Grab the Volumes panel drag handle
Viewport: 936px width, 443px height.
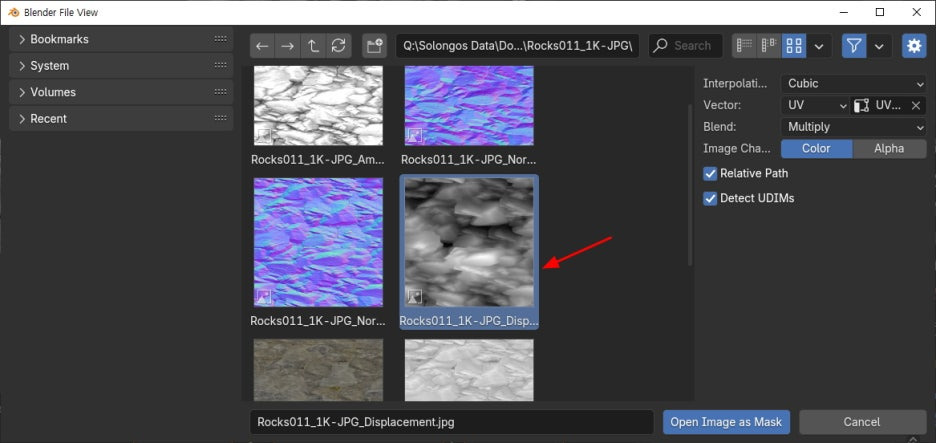(x=220, y=92)
